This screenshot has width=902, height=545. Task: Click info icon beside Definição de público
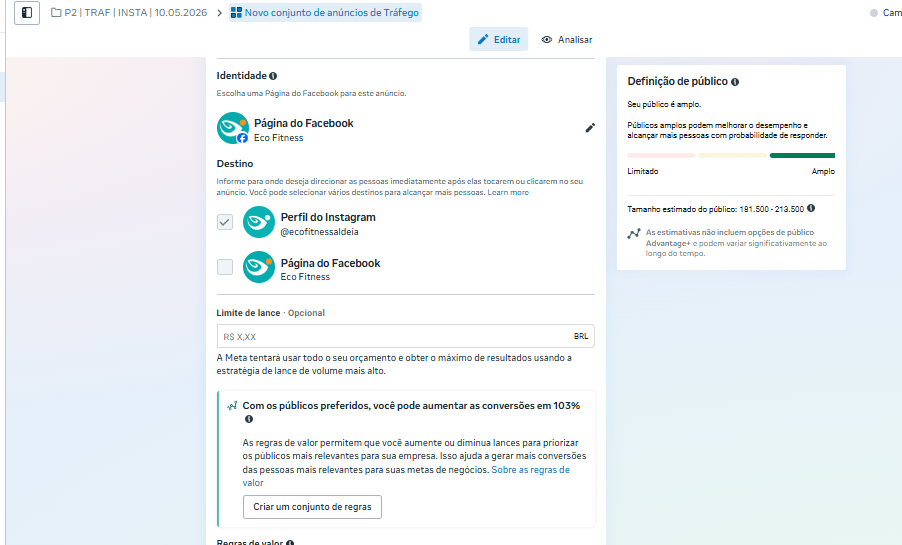(735, 82)
